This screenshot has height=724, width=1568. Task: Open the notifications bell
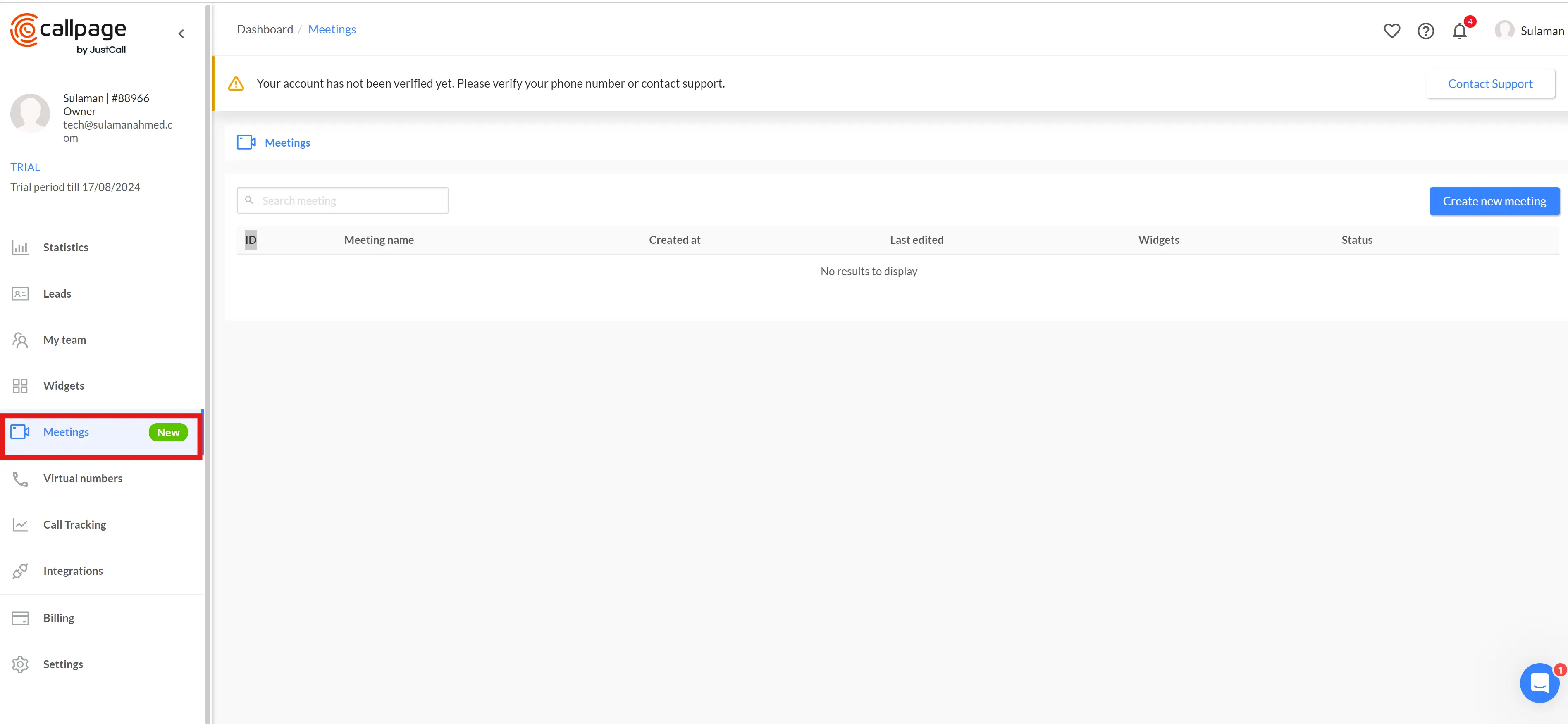1460,31
